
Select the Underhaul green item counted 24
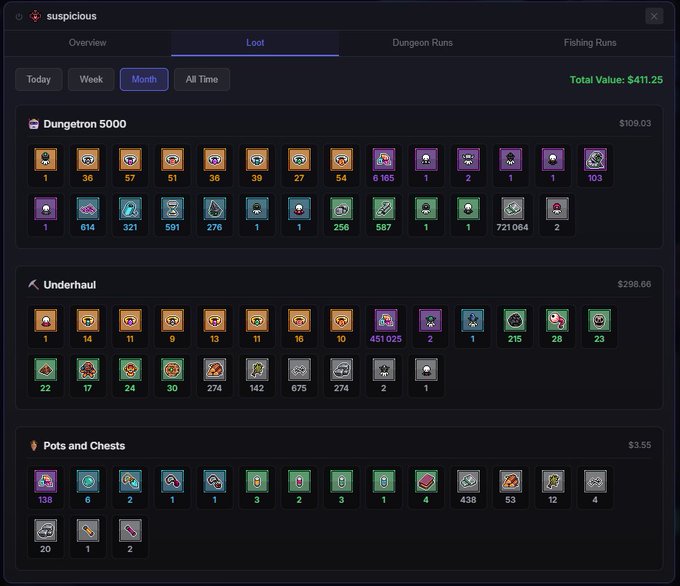[130, 375]
